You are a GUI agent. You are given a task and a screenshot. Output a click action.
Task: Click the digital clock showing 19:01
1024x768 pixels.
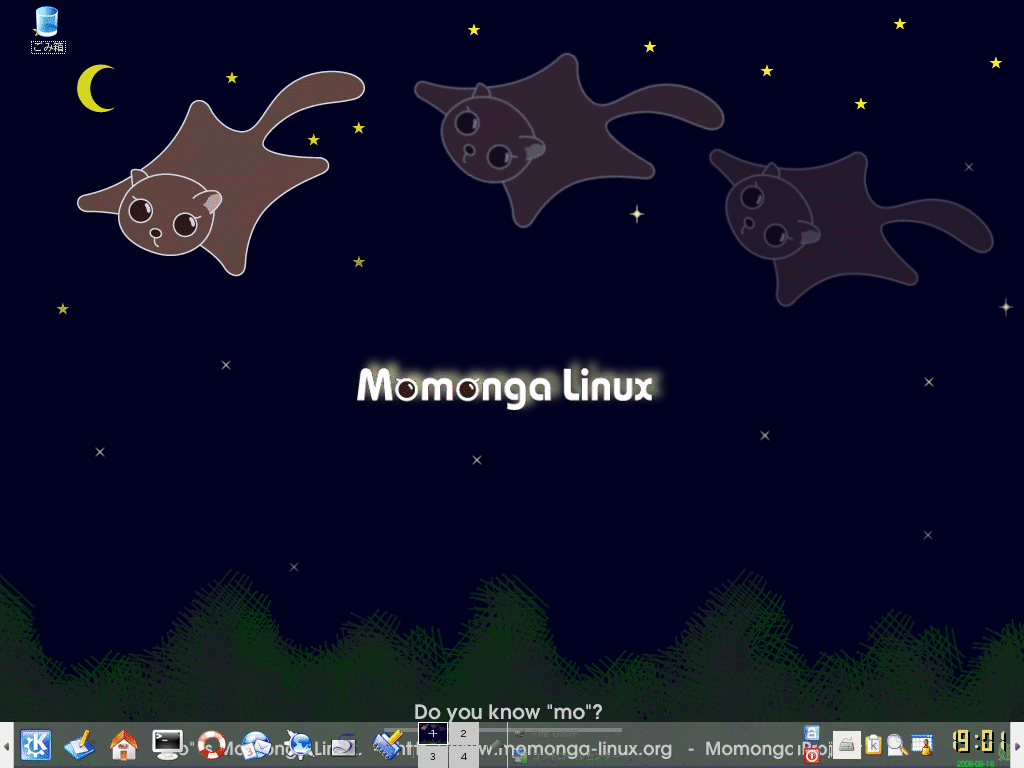click(x=978, y=742)
